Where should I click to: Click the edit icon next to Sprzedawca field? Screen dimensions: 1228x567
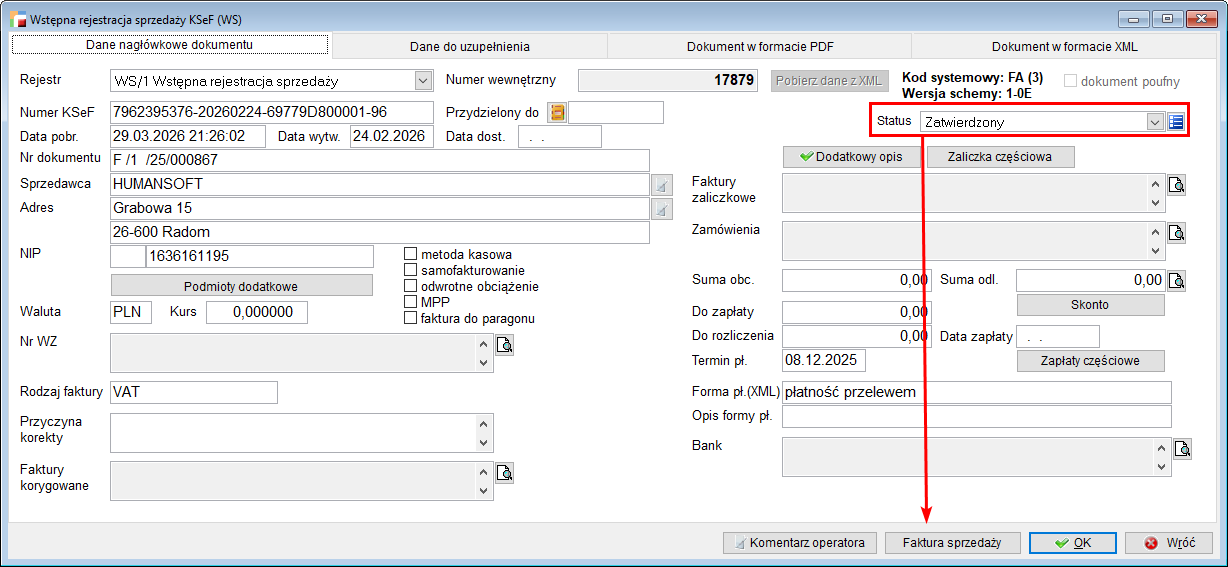pyautogui.click(x=661, y=185)
